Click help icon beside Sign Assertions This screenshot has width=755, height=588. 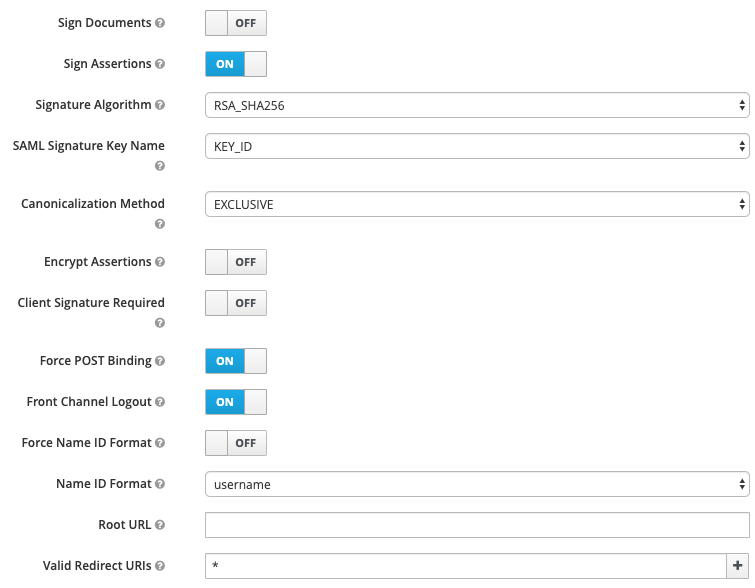160,64
